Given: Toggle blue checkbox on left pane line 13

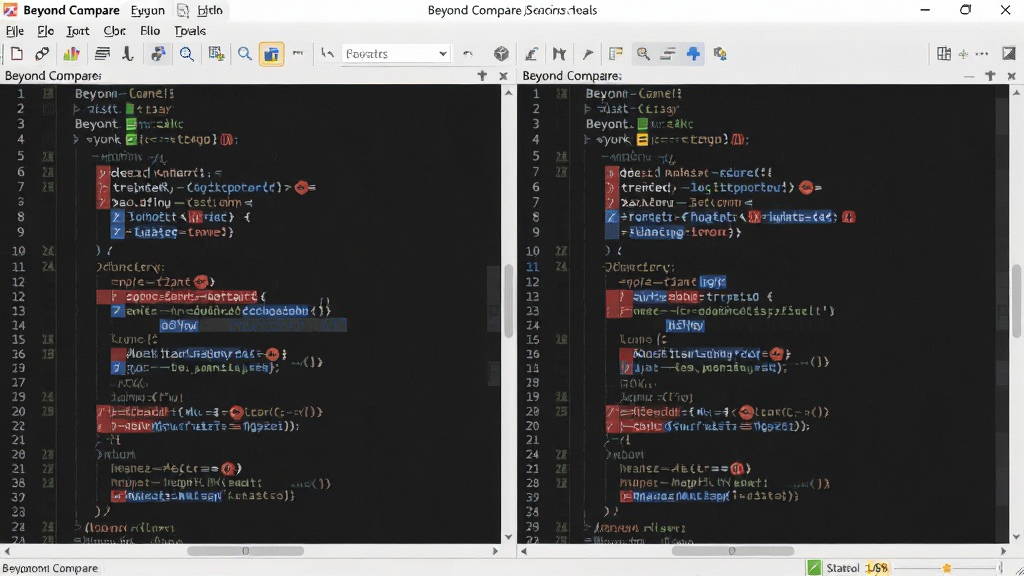Looking at the screenshot, I should (117, 311).
